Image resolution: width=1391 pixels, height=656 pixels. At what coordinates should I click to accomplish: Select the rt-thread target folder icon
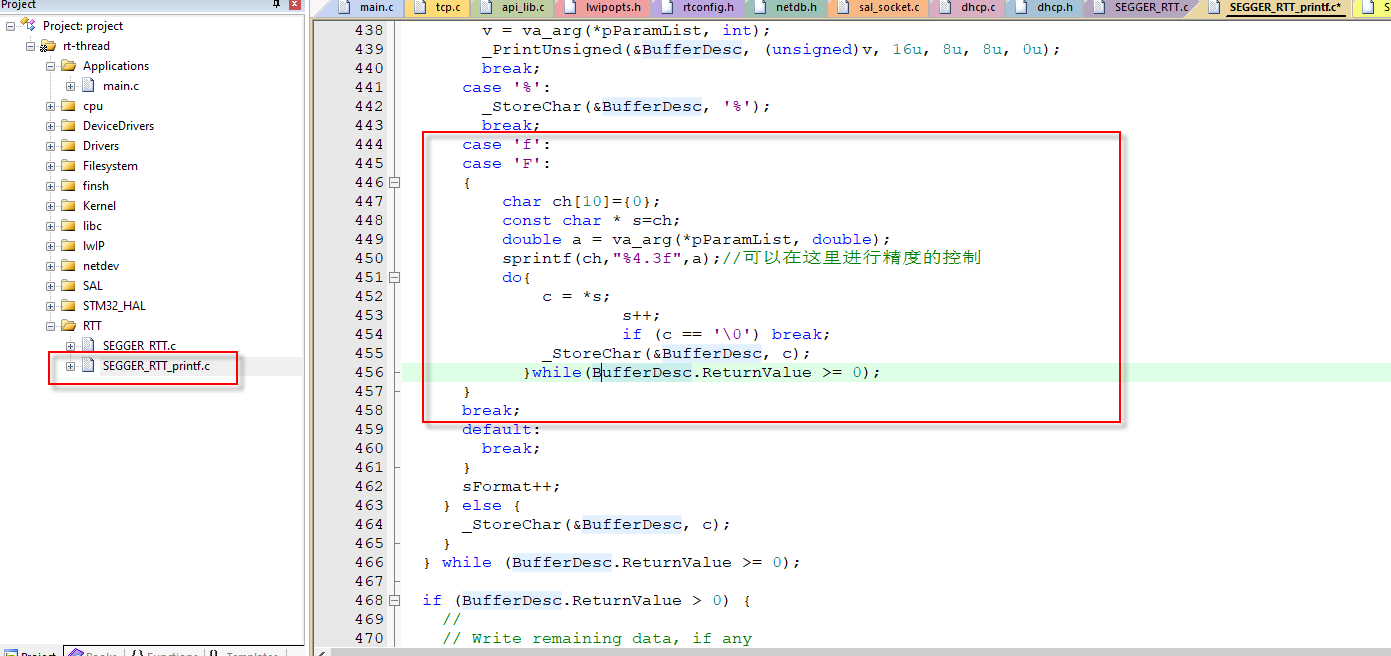tap(48, 46)
